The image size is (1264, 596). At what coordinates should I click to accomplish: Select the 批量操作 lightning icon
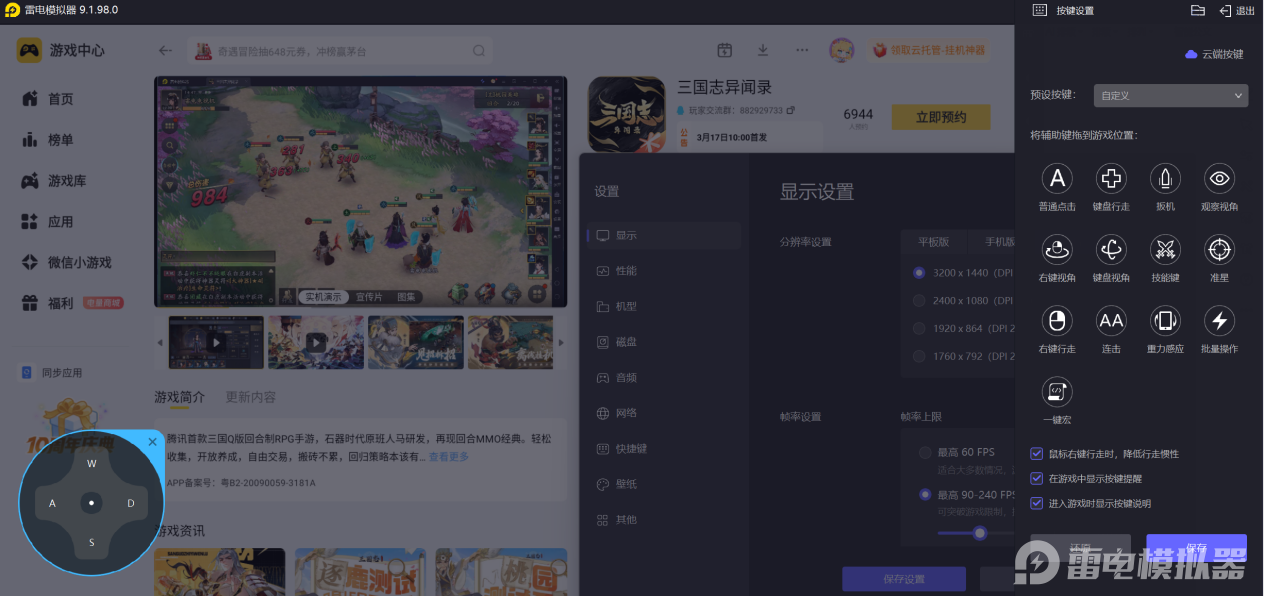(1219, 321)
